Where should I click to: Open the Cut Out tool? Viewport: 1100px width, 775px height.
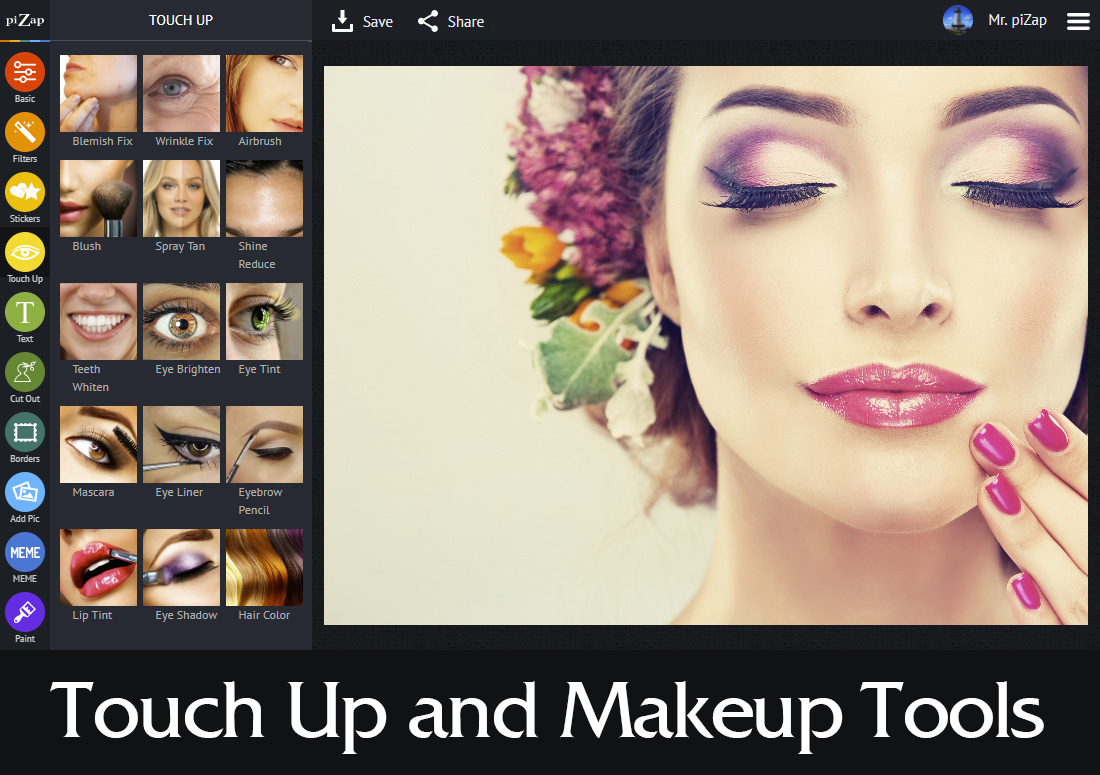[x=25, y=372]
